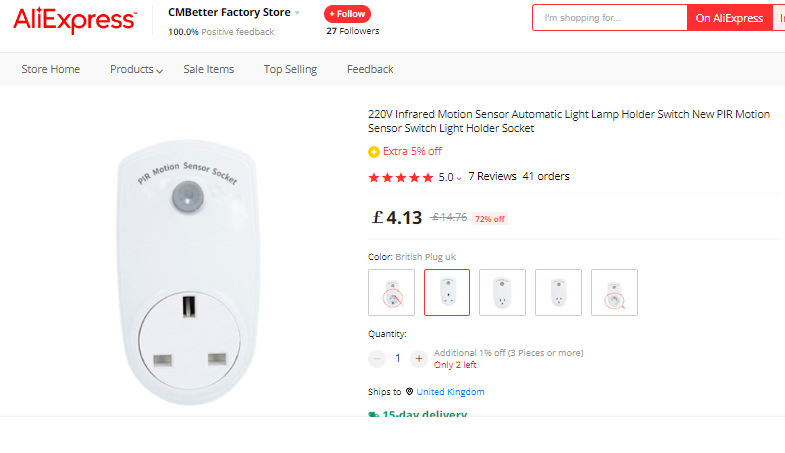Select the first plug color variant thumbnail
The width and height of the screenshot is (785, 453).
click(x=391, y=292)
